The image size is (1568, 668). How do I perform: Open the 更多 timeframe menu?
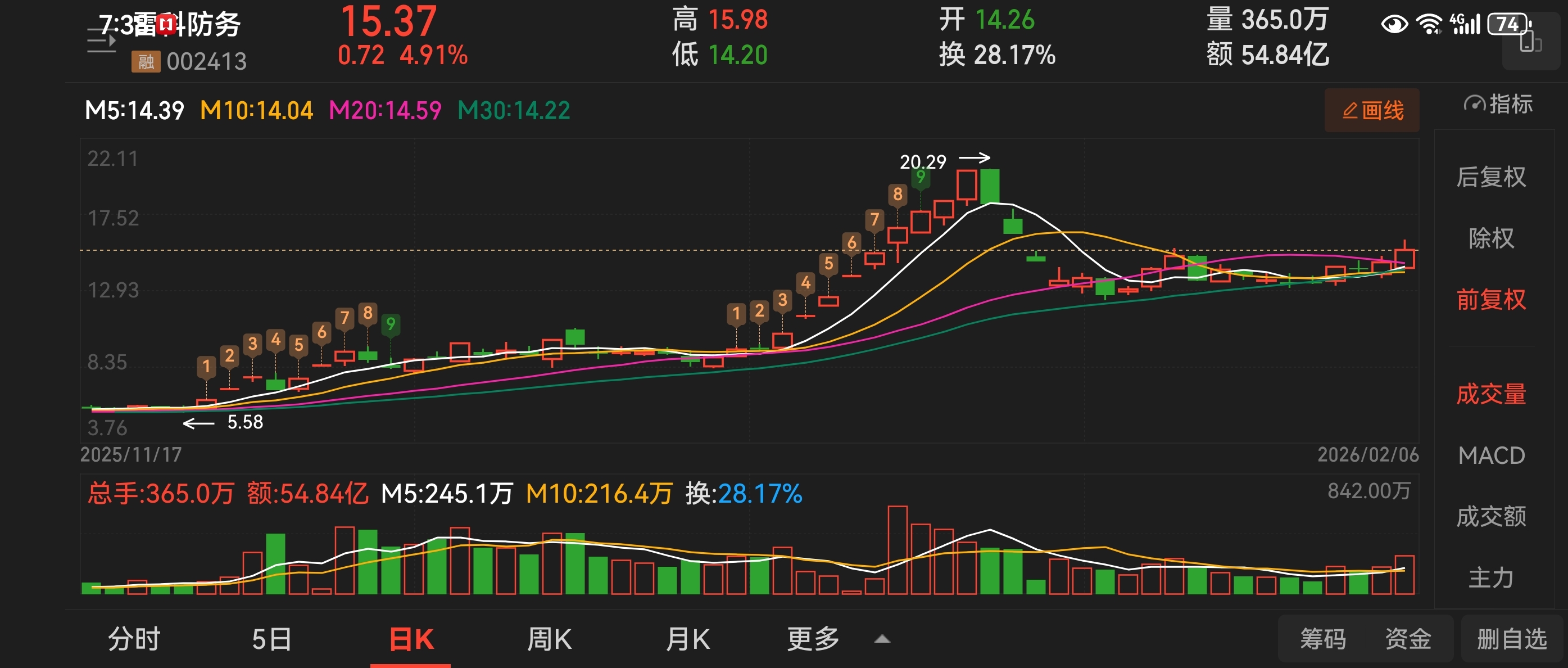(x=813, y=639)
